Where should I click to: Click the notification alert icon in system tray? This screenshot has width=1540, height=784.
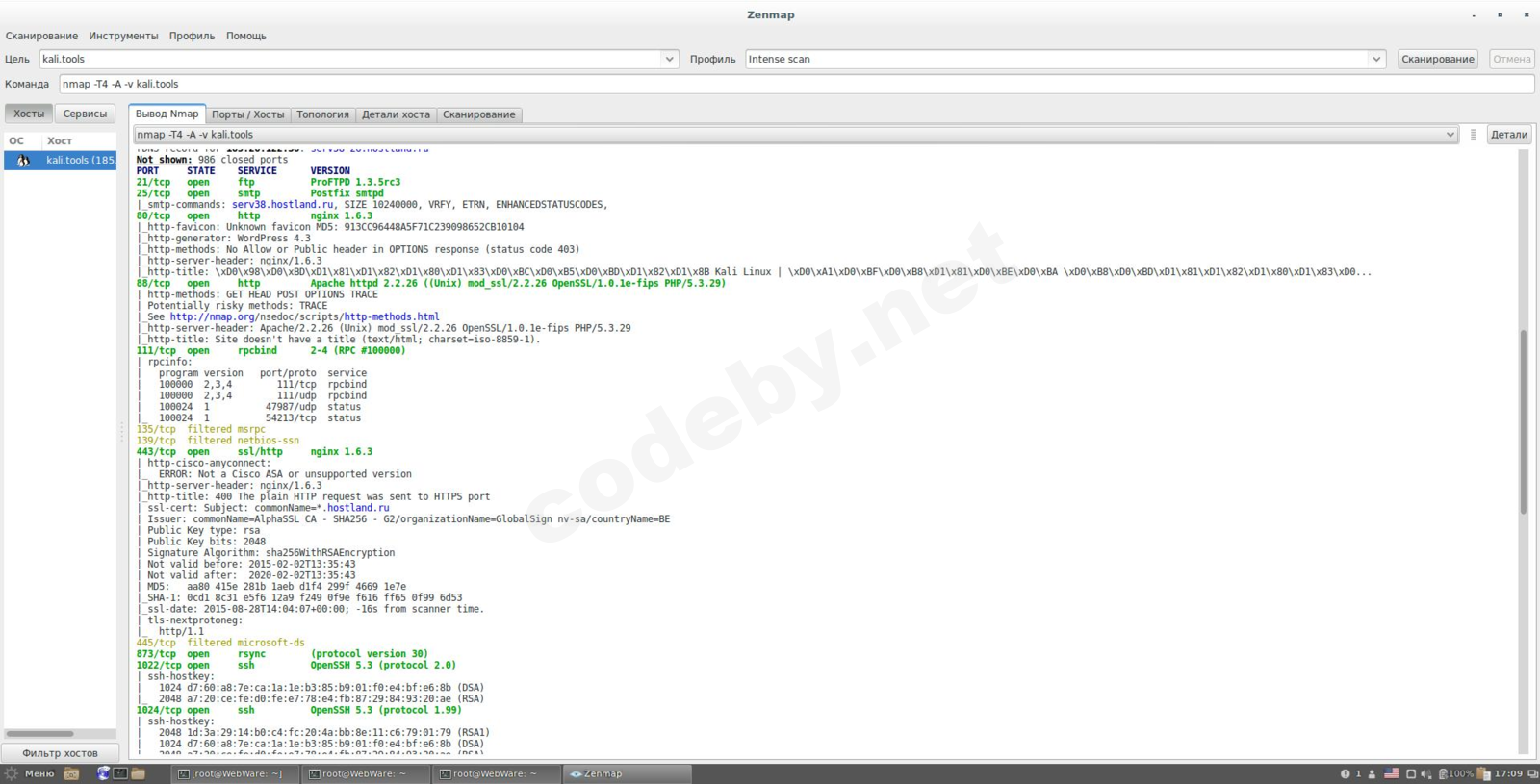click(x=1346, y=773)
